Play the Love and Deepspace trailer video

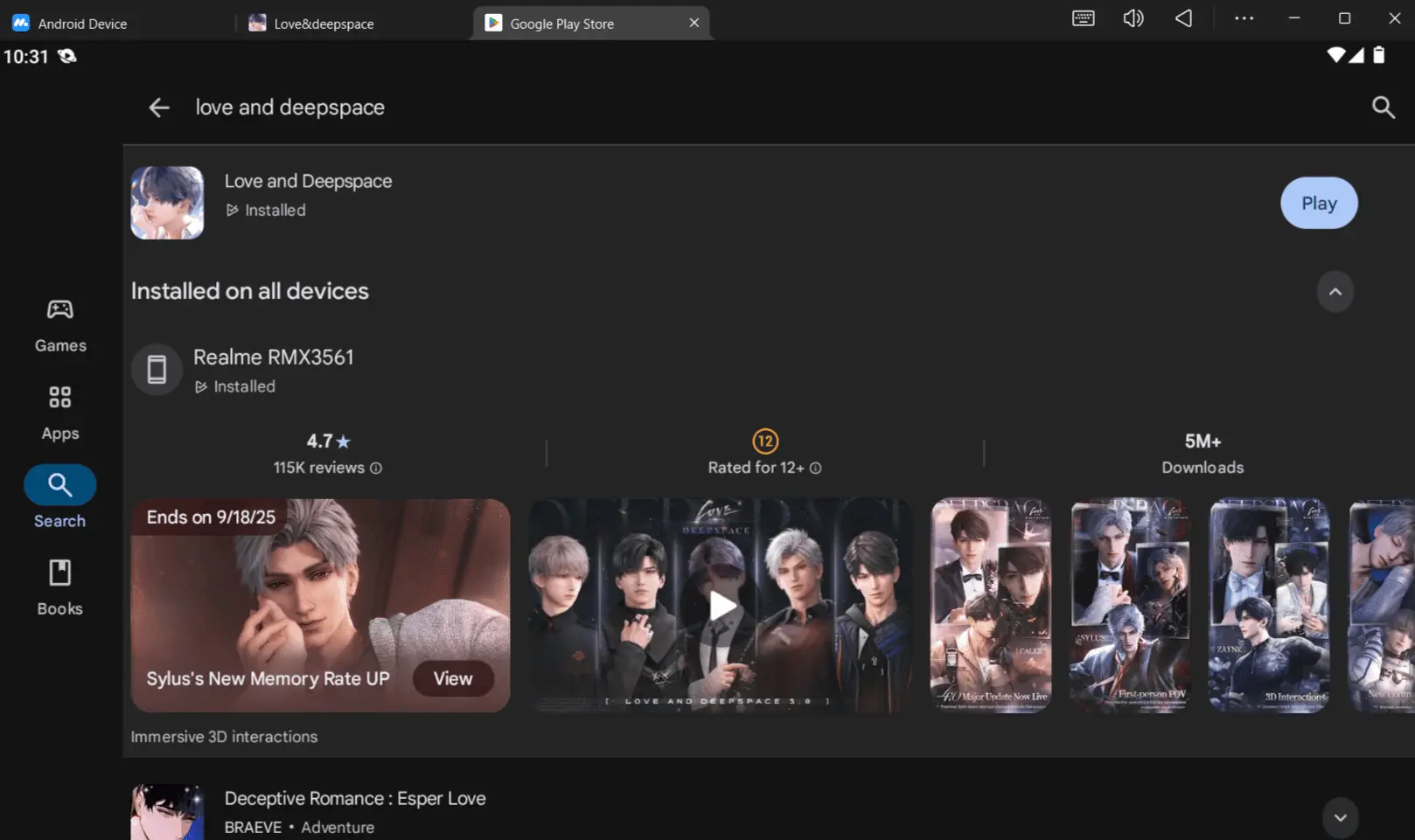721,606
